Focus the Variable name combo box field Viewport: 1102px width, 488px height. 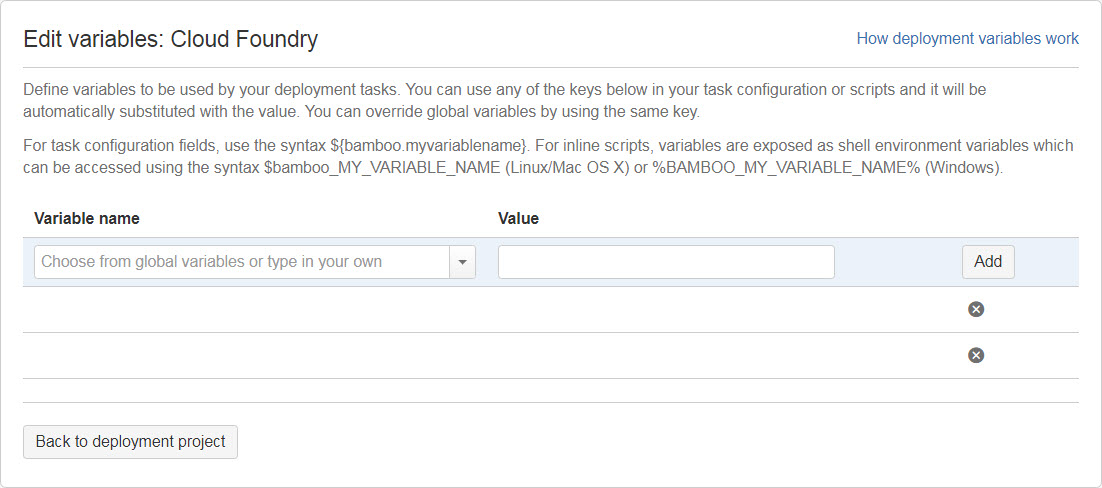click(242, 262)
